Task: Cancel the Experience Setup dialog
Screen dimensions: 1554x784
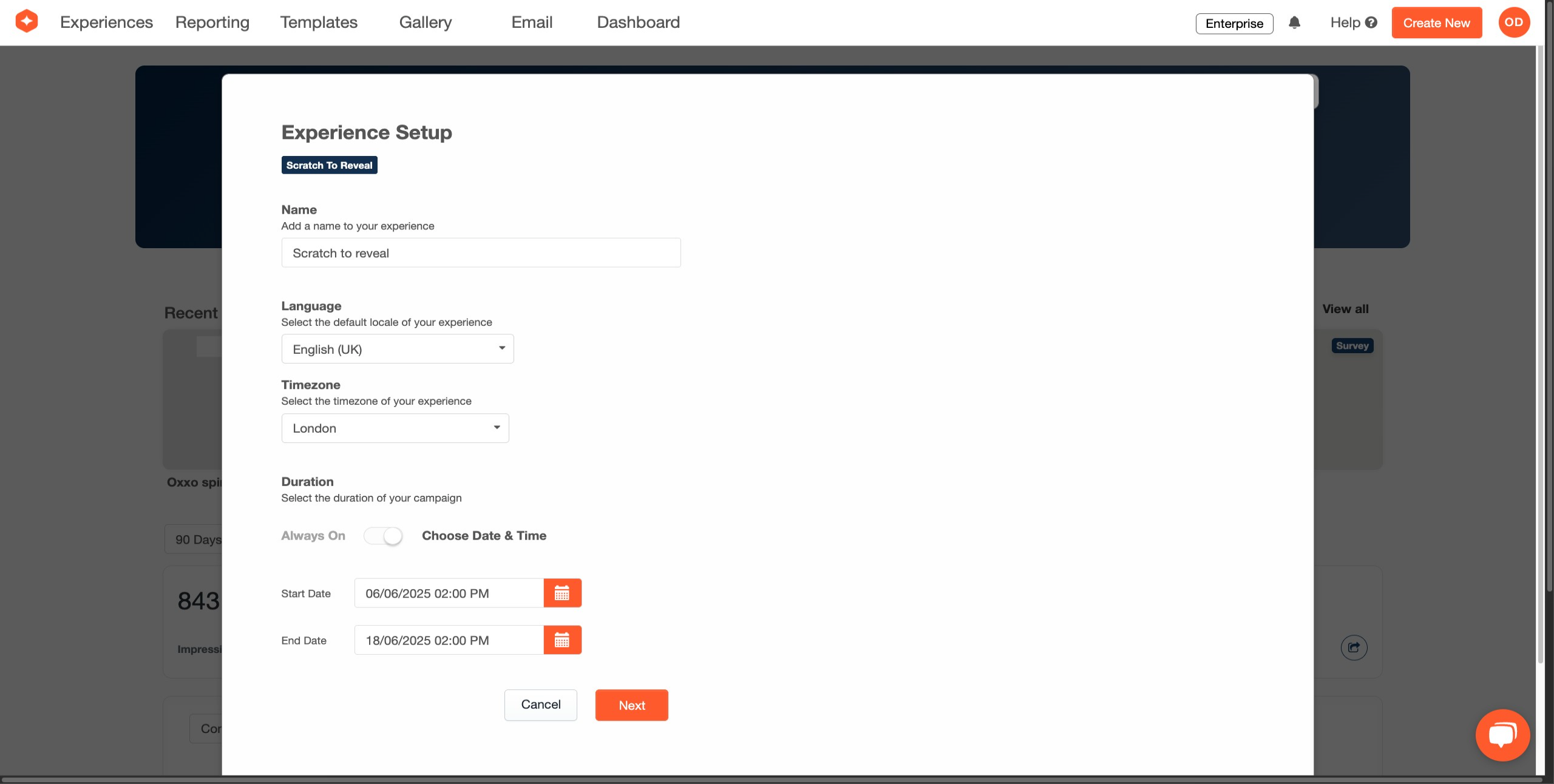Action: pos(540,705)
